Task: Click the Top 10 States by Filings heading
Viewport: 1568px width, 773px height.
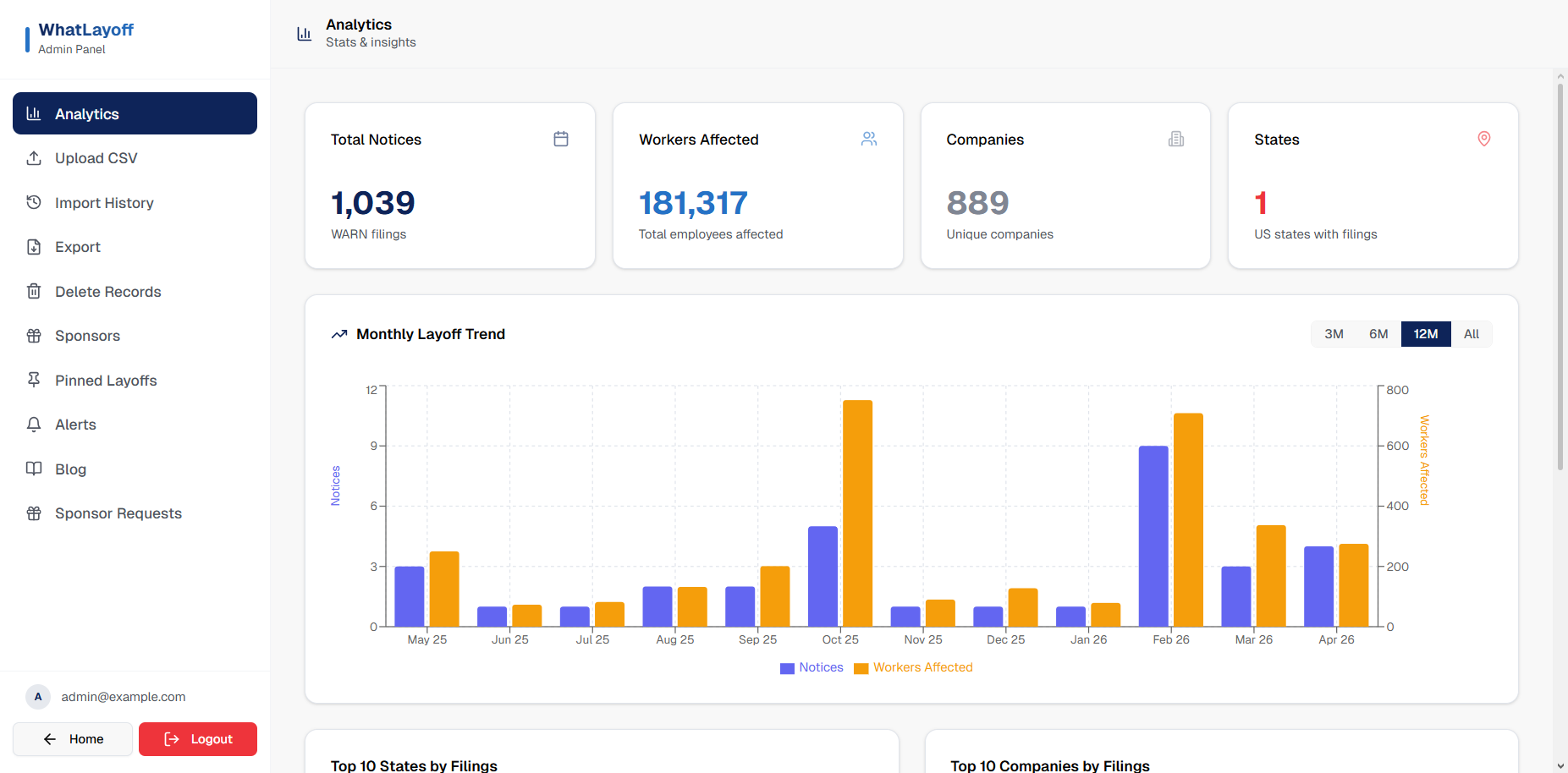Action: point(414,765)
